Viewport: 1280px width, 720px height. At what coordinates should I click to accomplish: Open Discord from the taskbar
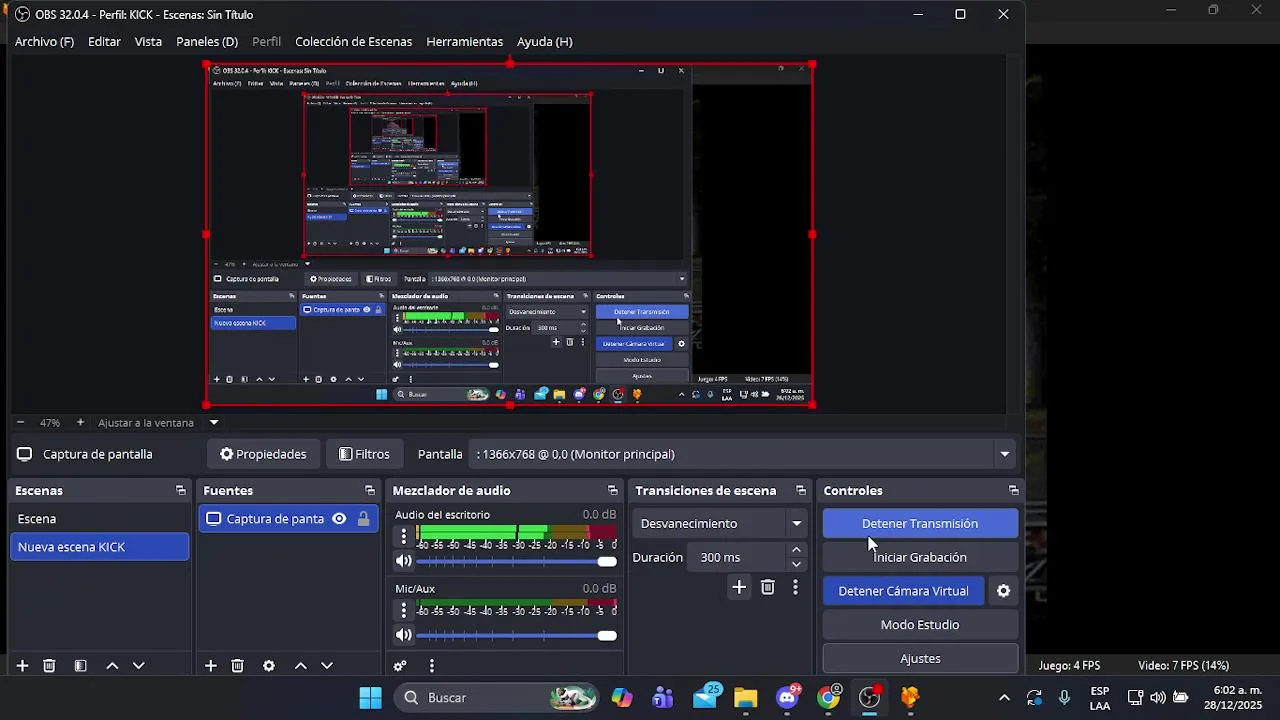coord(788,697)
